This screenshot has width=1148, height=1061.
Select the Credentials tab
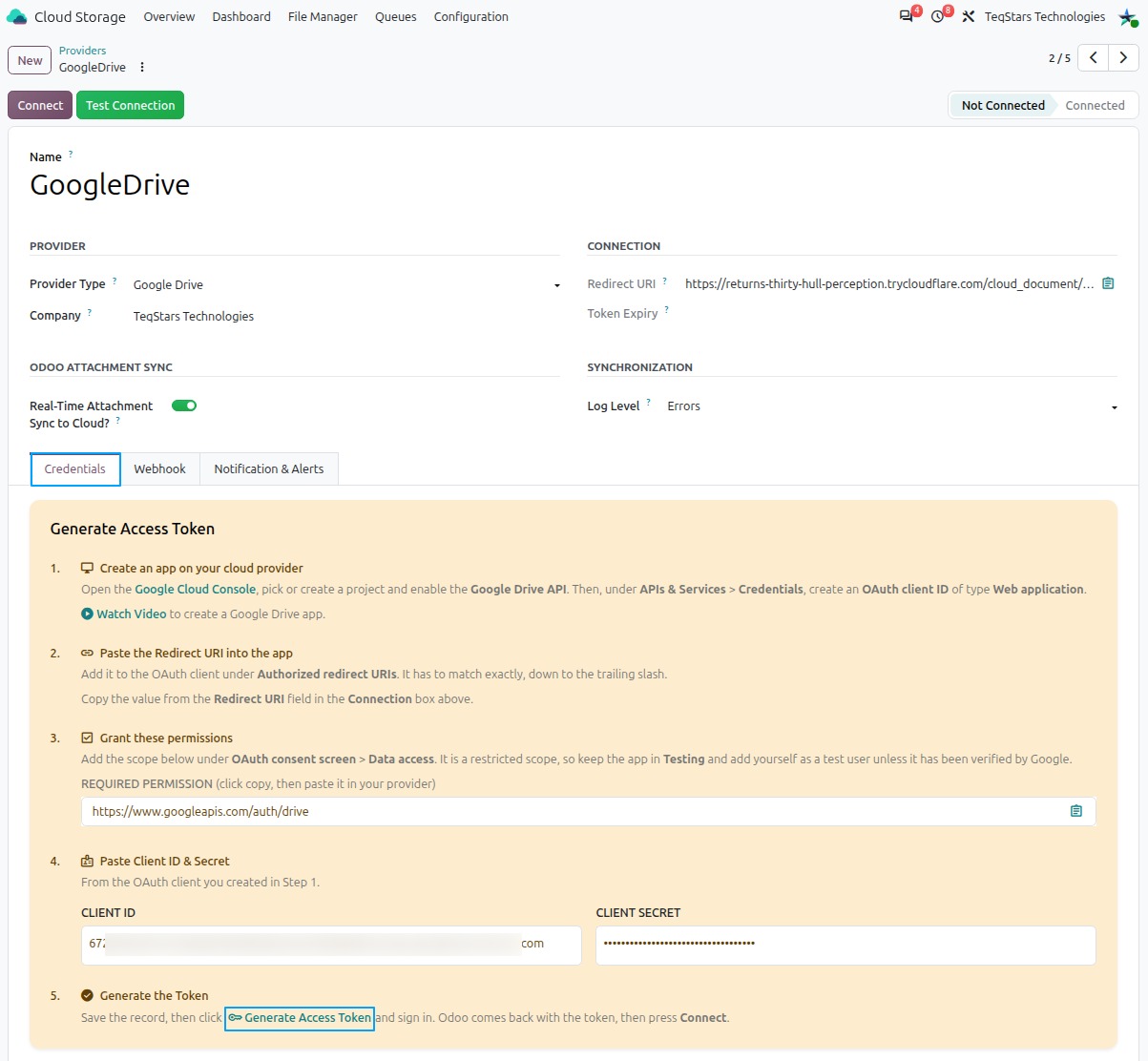click(75, 468)
